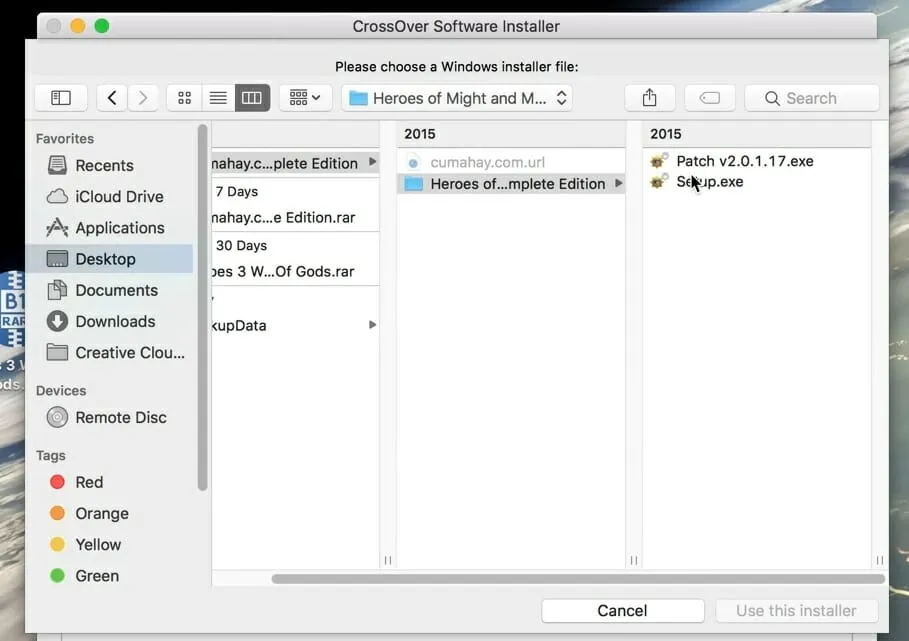This screenshot has height=641, width=909.
Task: Click the Cancel button
Action: click(622, 611)
